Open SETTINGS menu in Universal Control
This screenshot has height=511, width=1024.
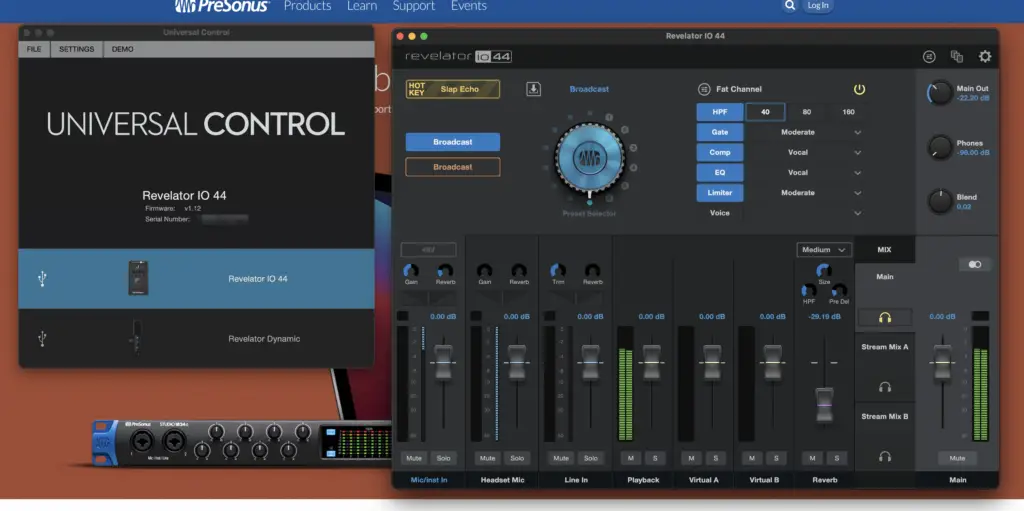click(x=76, y=49)
